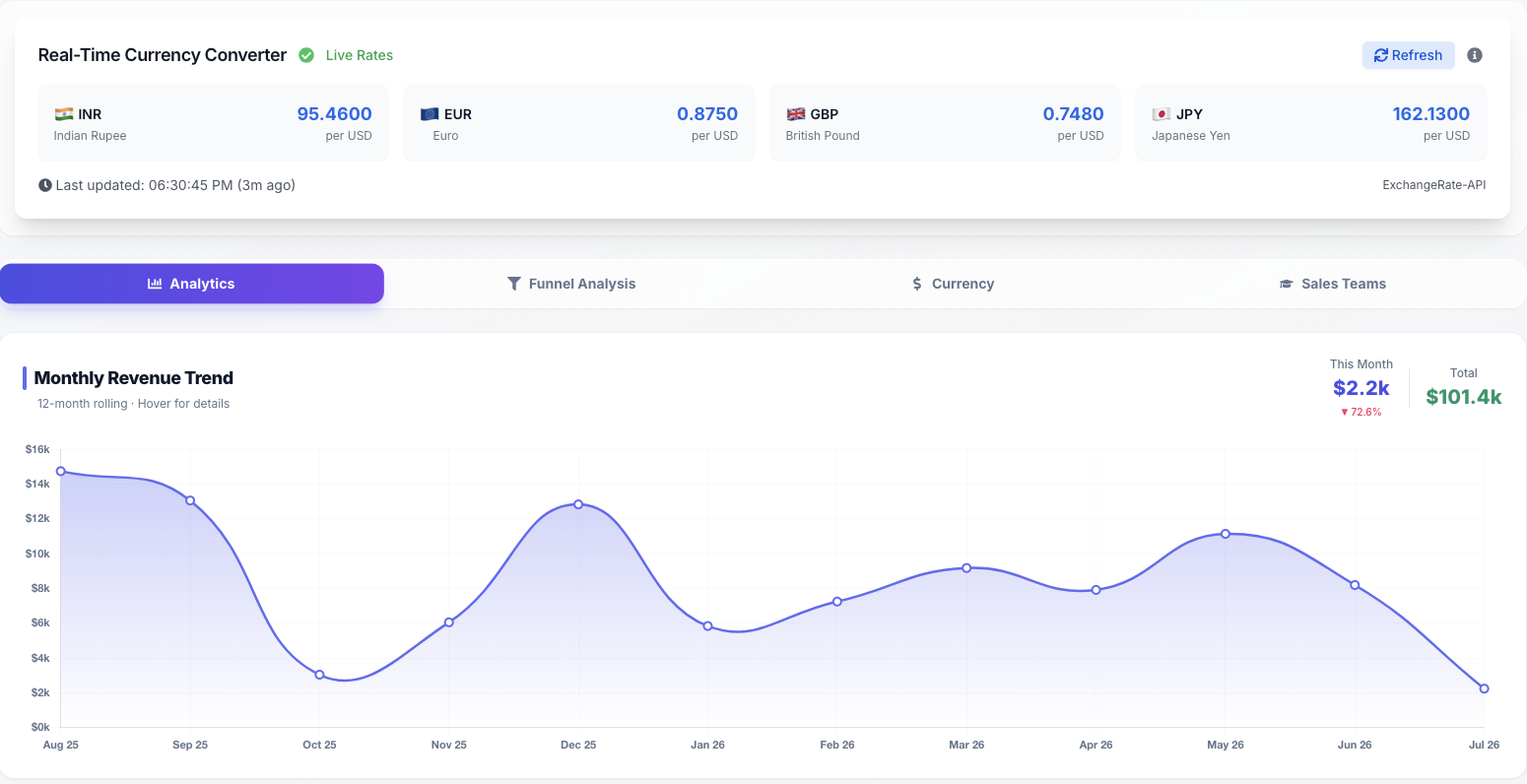Click the red 72.6% decrease indicator
Image resolution: width=1527 pixels, height=784 pixels.
(x=1361, y=413)
